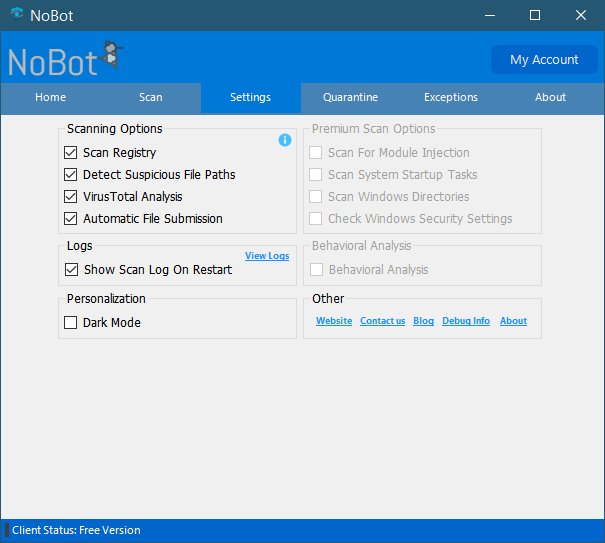The width and height of the screenshot is (605, 543).
Task: Check Scan For Module Injection option
Action: point(316,152)
